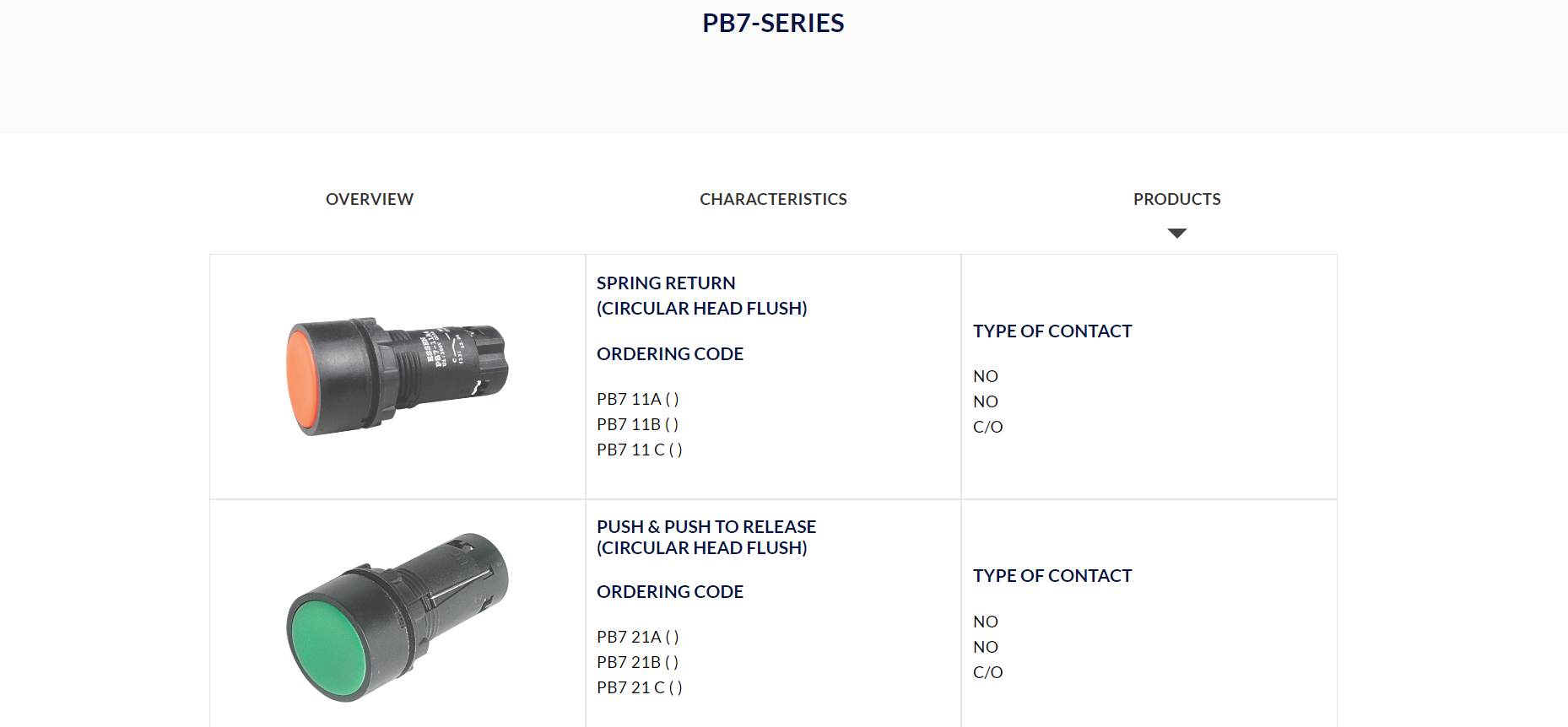Click the down arrow below PRODUCTS
Screen dimensions: 1568x727
pos(1176,233)
